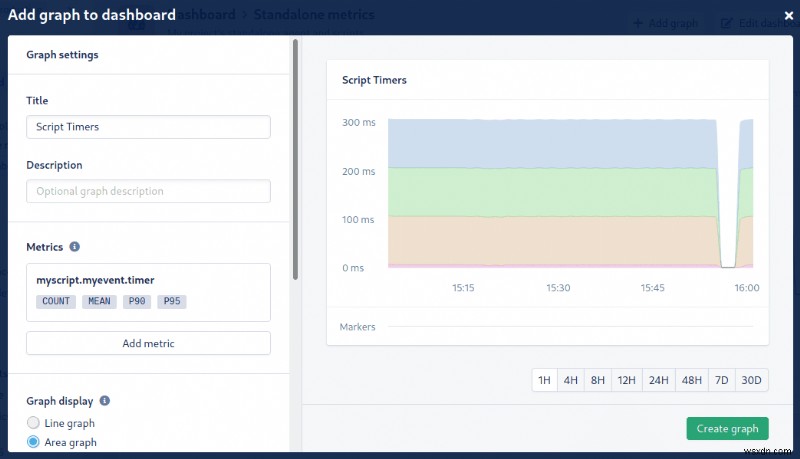Click the orange area in the chart
800x459 pixels.
(551, 240)
